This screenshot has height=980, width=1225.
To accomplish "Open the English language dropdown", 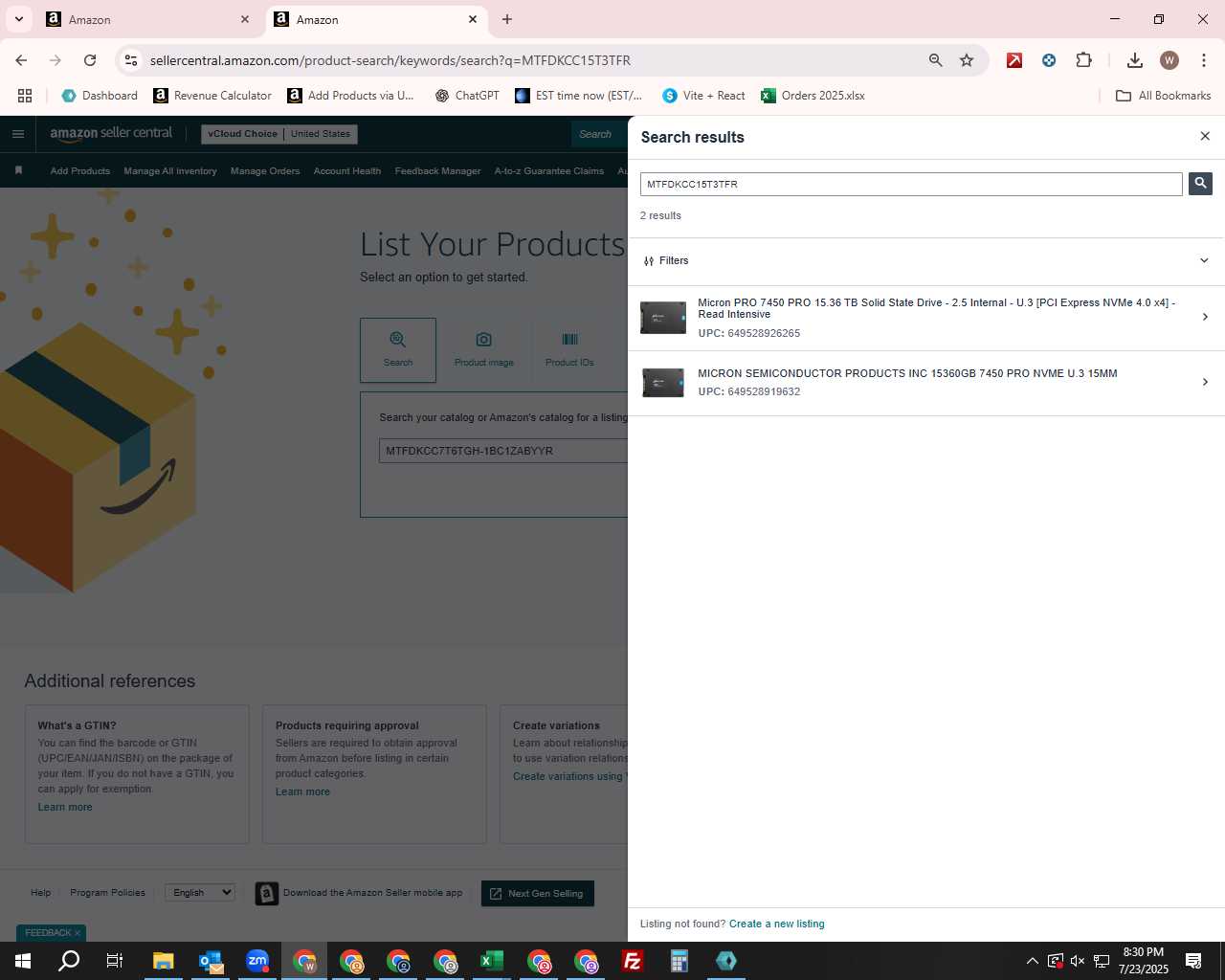I will (200, 892).
